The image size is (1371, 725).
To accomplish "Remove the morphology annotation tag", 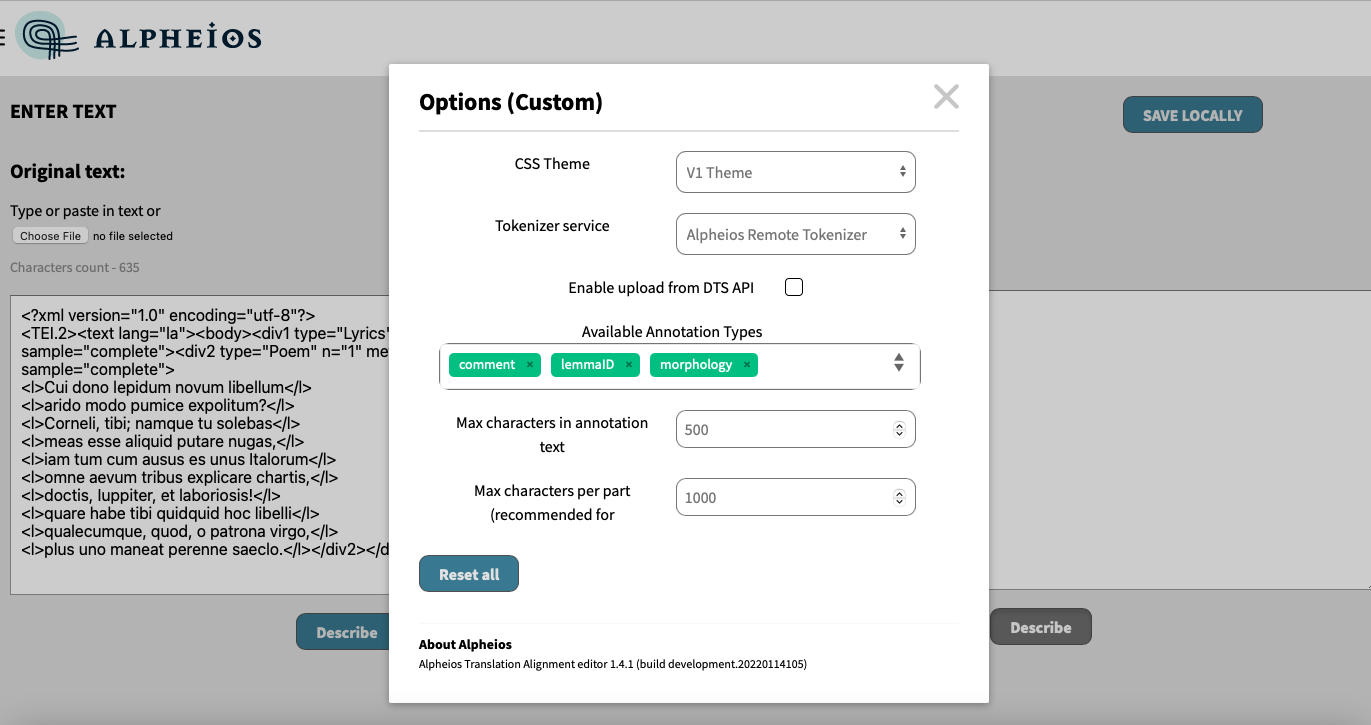I will [746, 365].
